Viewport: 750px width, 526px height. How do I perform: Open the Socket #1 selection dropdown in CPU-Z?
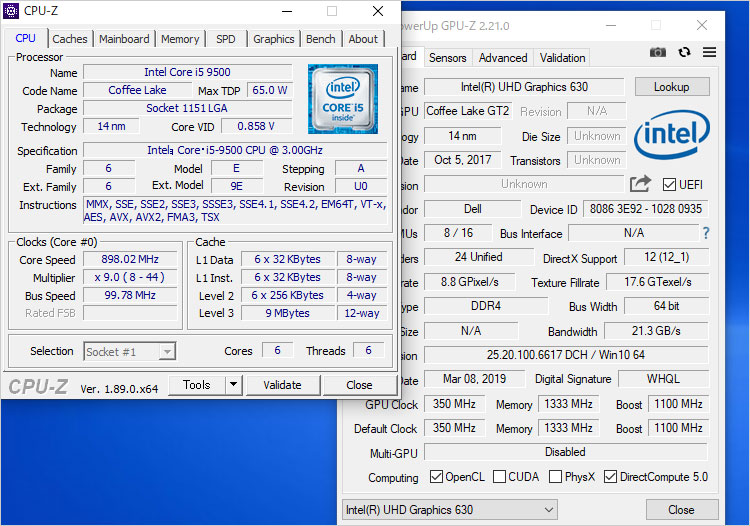130,351
